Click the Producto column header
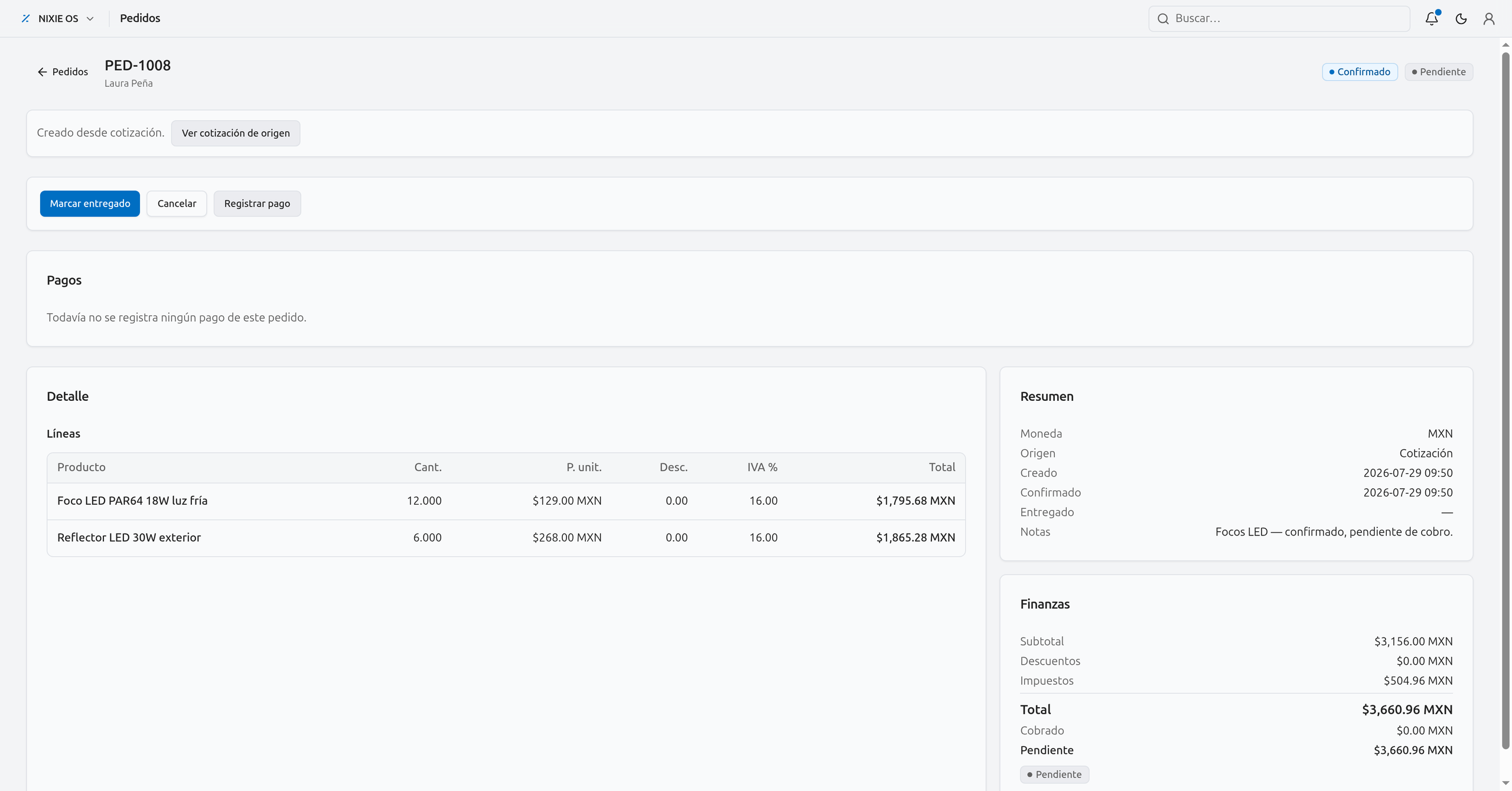This screenshot has height=791, width=1512. (82, 467)
